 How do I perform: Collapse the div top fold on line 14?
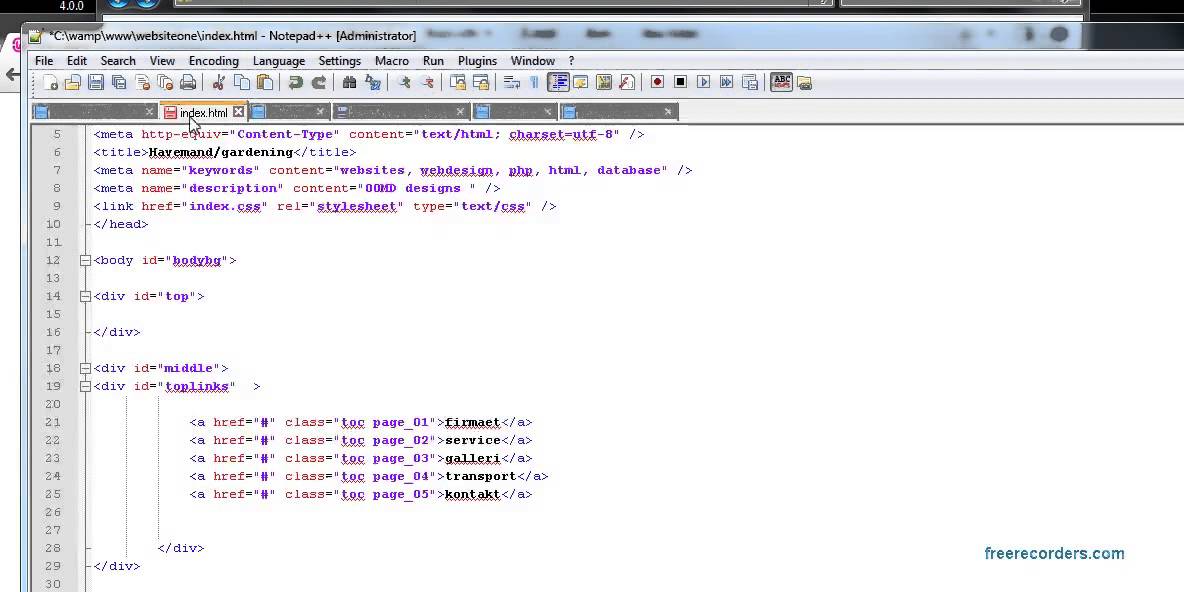pyautogui.click(x=86, y=296)
